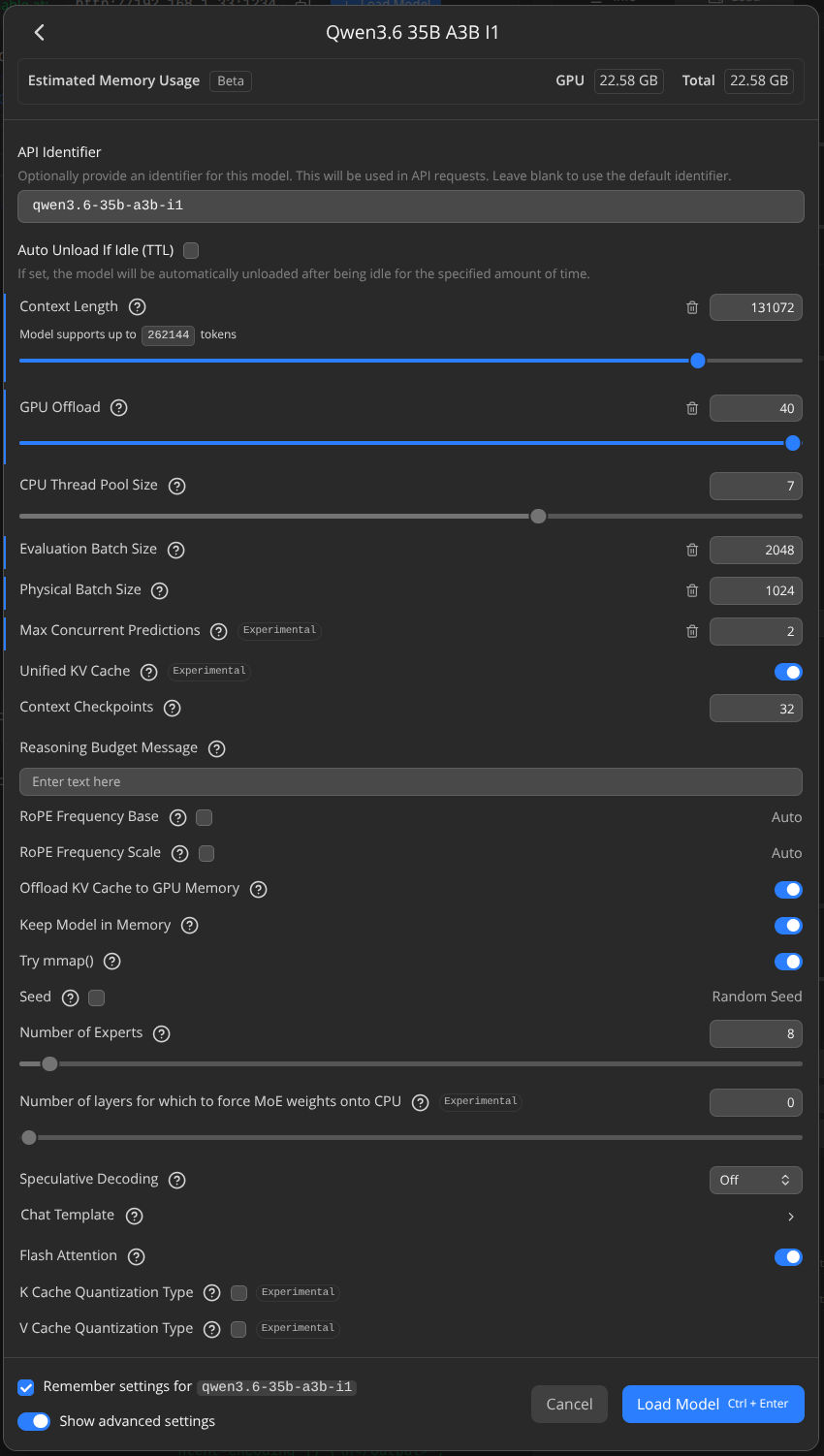Toggle Unified KV Cache switch
The image size is (824, 1456).
(788, 672)
